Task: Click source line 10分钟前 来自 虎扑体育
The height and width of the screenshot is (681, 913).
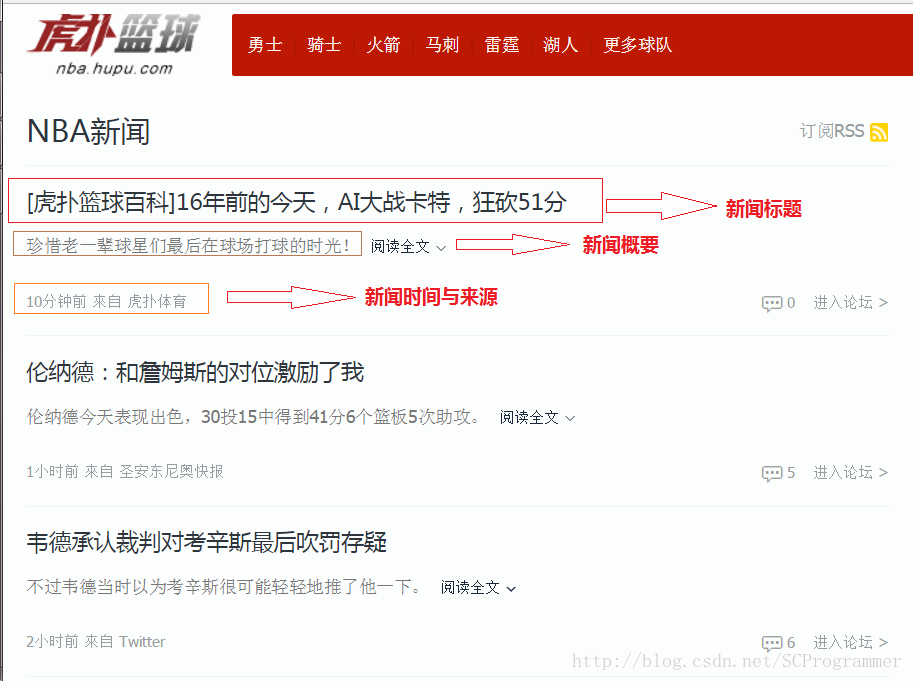Action: pyautogui.click(x=107, y=302)
